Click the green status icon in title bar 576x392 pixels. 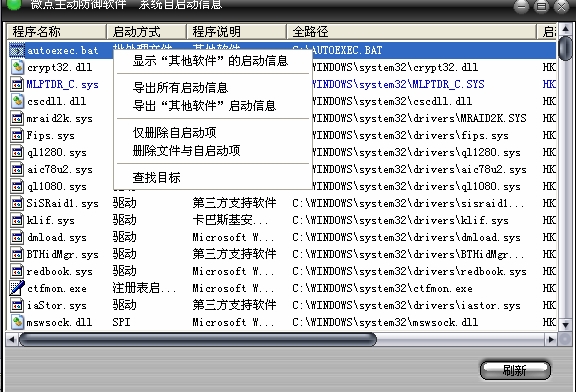(x=14, y=4)
